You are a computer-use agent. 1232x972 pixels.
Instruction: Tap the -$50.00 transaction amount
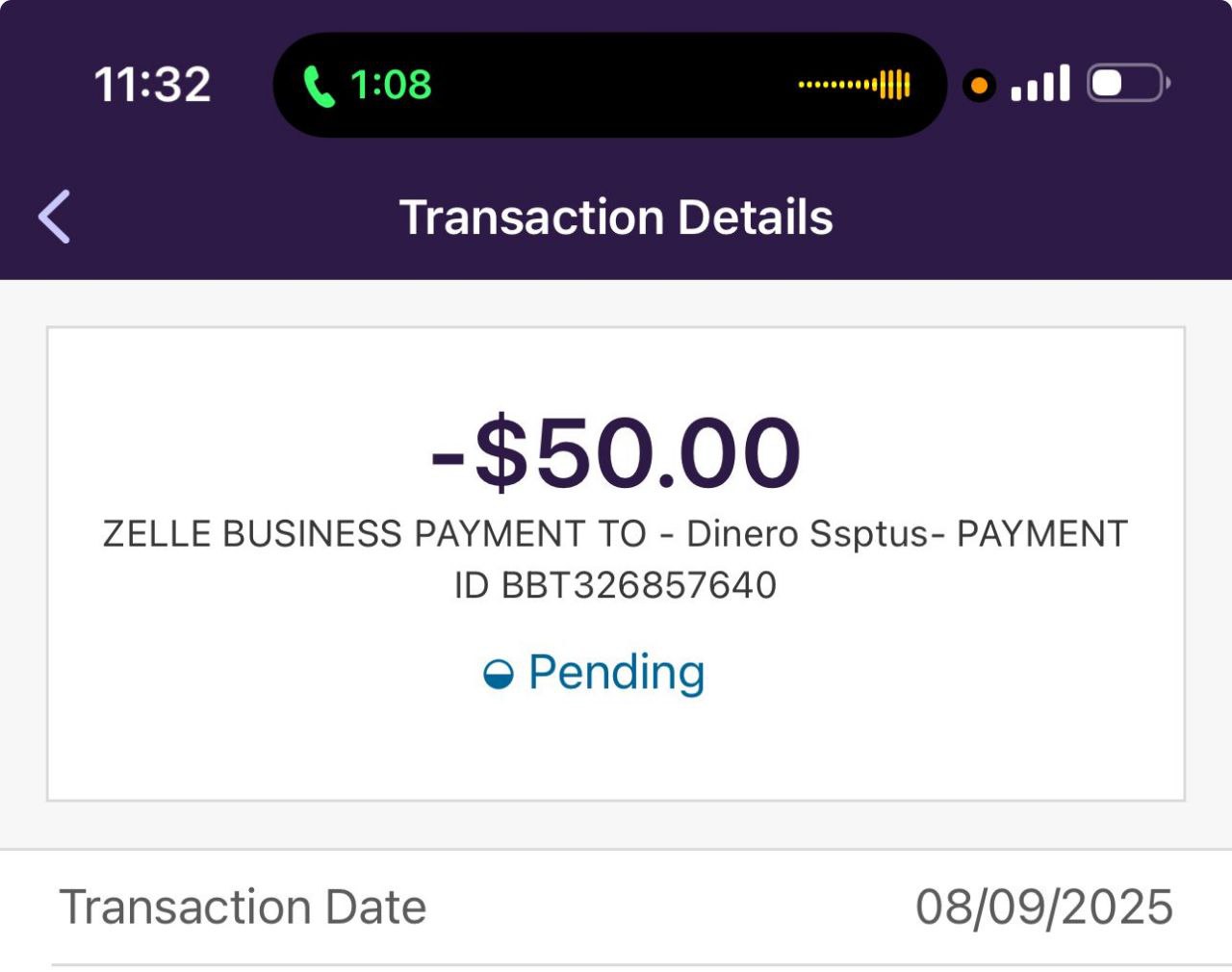[x=616, y=452]
